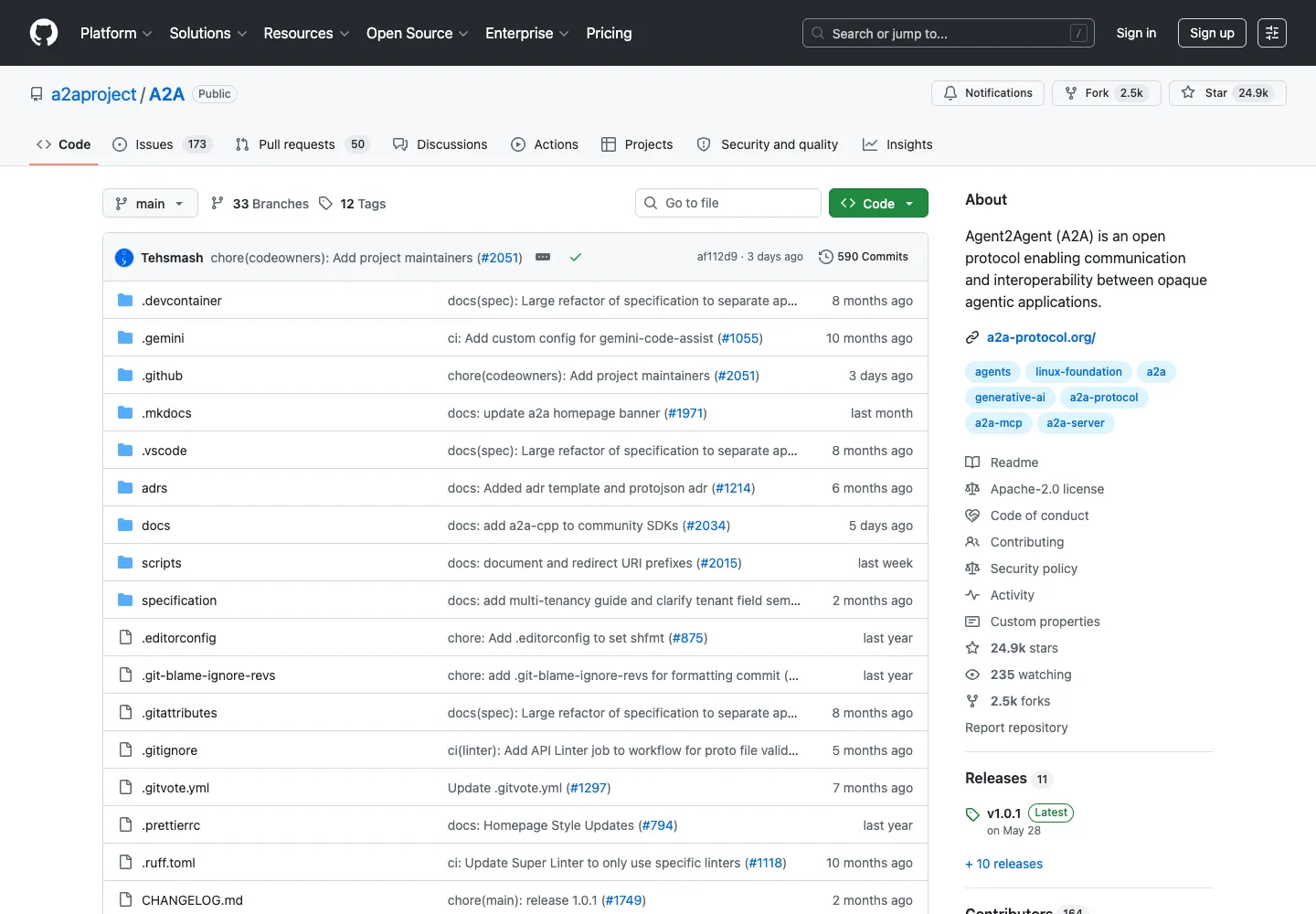This screenshot has width=1316, height=914.
Task: Open the Security and quality tab
Action: 768,144
